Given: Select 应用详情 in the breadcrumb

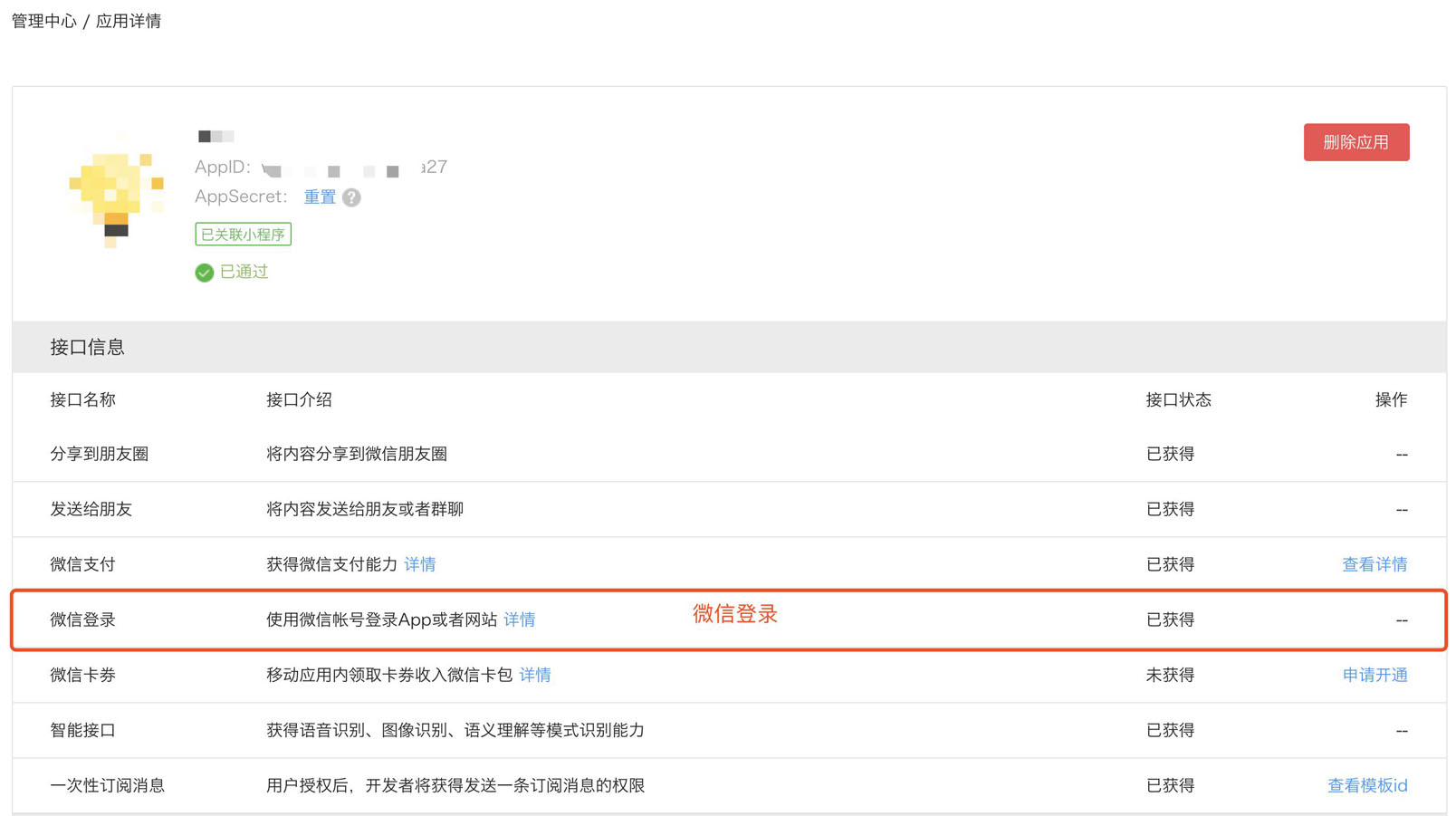Looking at the screenshot, I should tap(129, 21).
